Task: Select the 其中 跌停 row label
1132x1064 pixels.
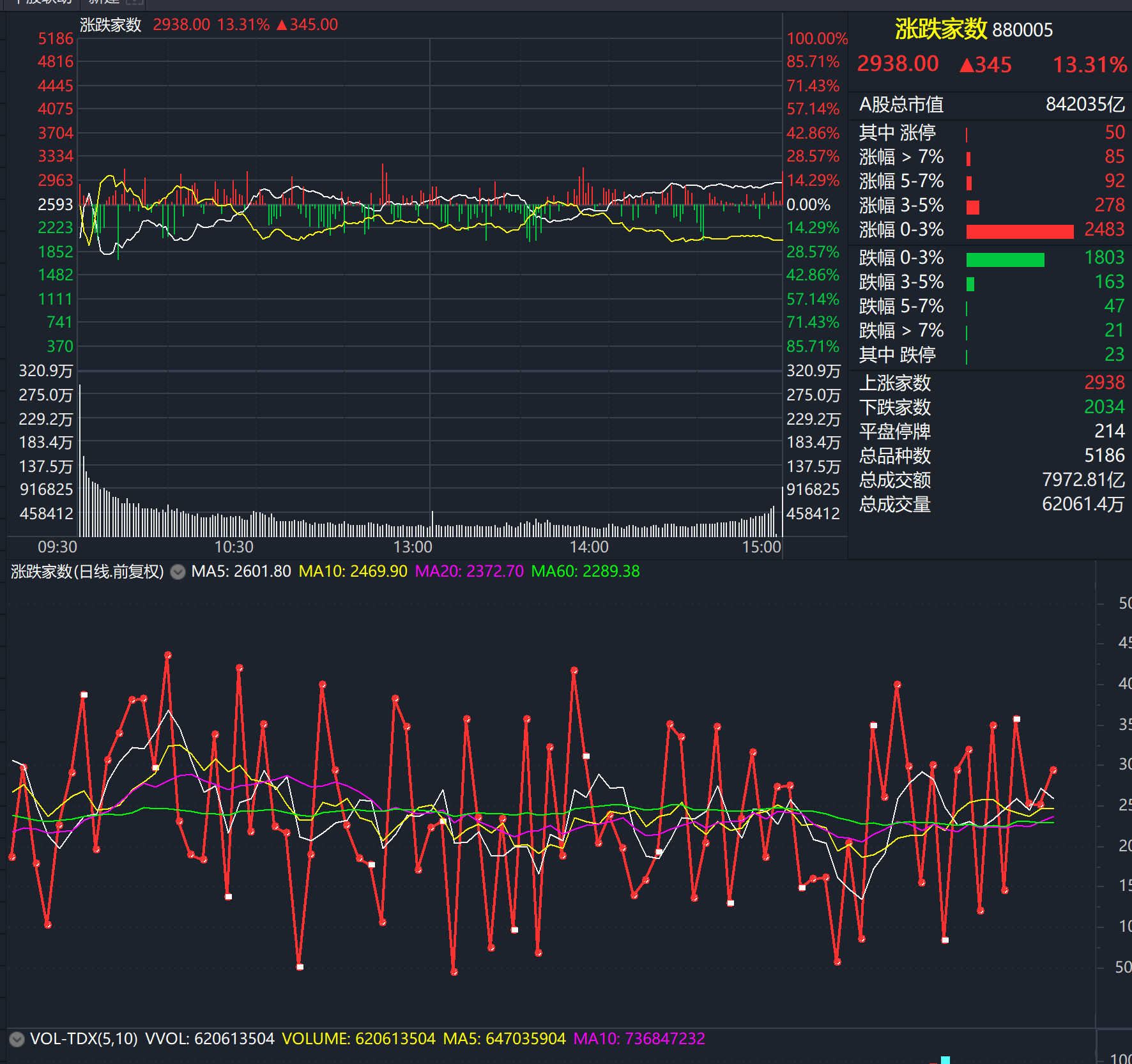Action: tap(897, 354)
